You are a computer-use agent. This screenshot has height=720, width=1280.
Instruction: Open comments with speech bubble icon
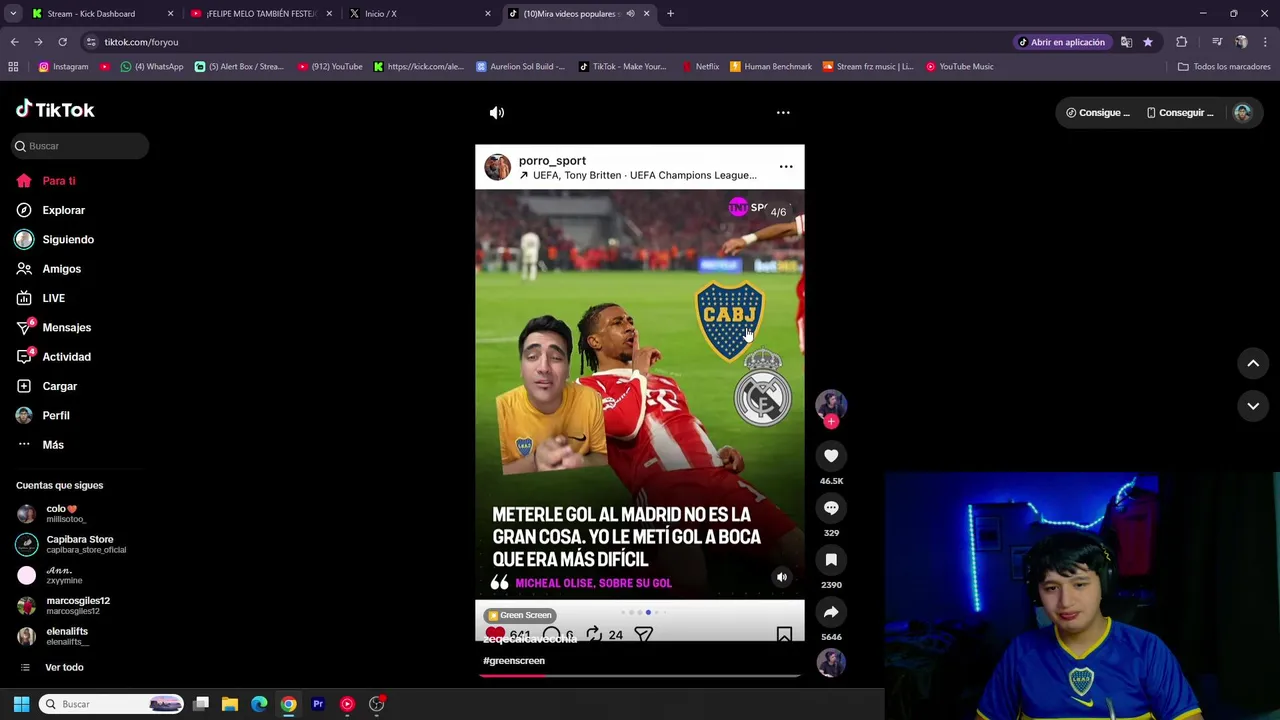click(831, 508)
